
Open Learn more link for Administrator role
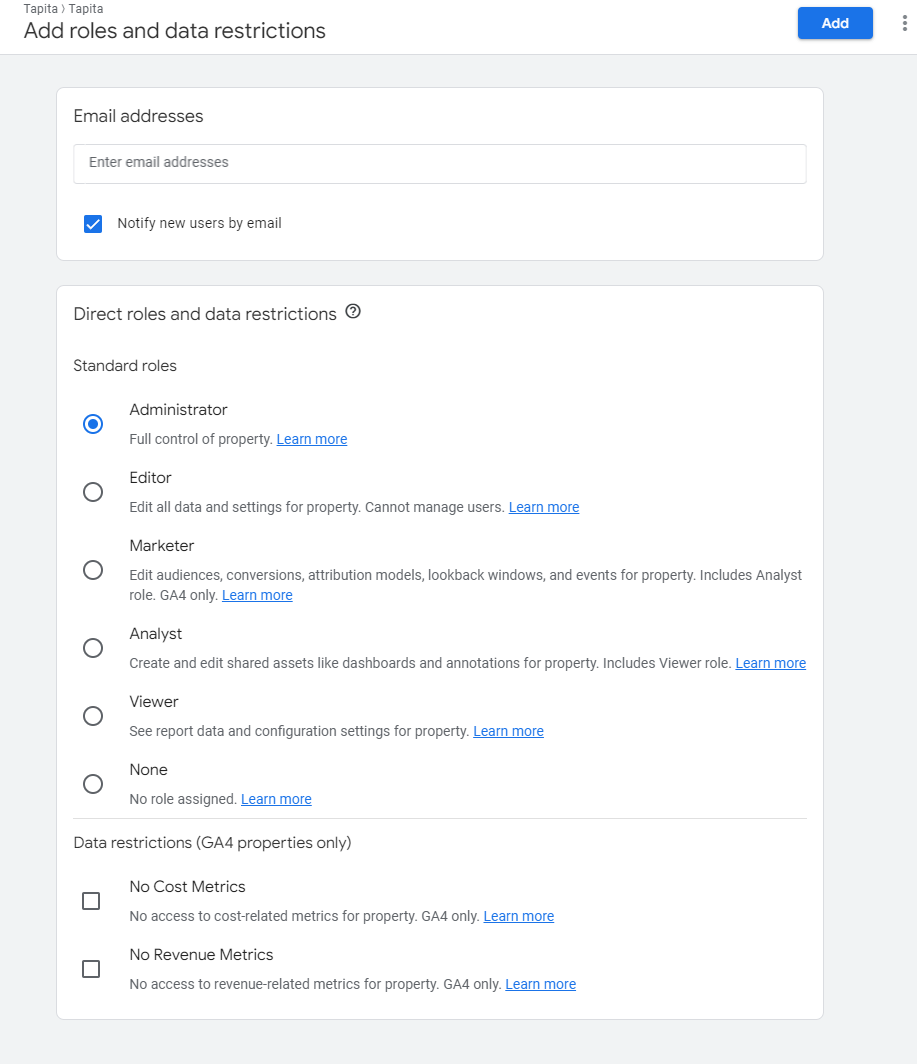(312, 439)
